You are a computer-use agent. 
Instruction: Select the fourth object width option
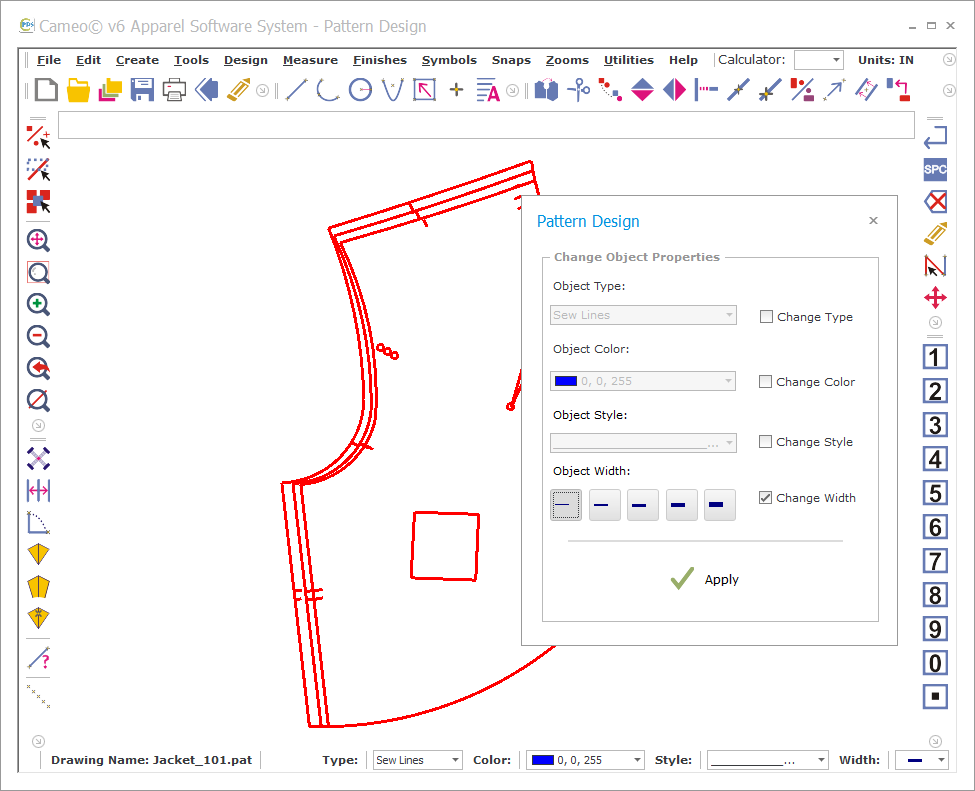(682, 504)
